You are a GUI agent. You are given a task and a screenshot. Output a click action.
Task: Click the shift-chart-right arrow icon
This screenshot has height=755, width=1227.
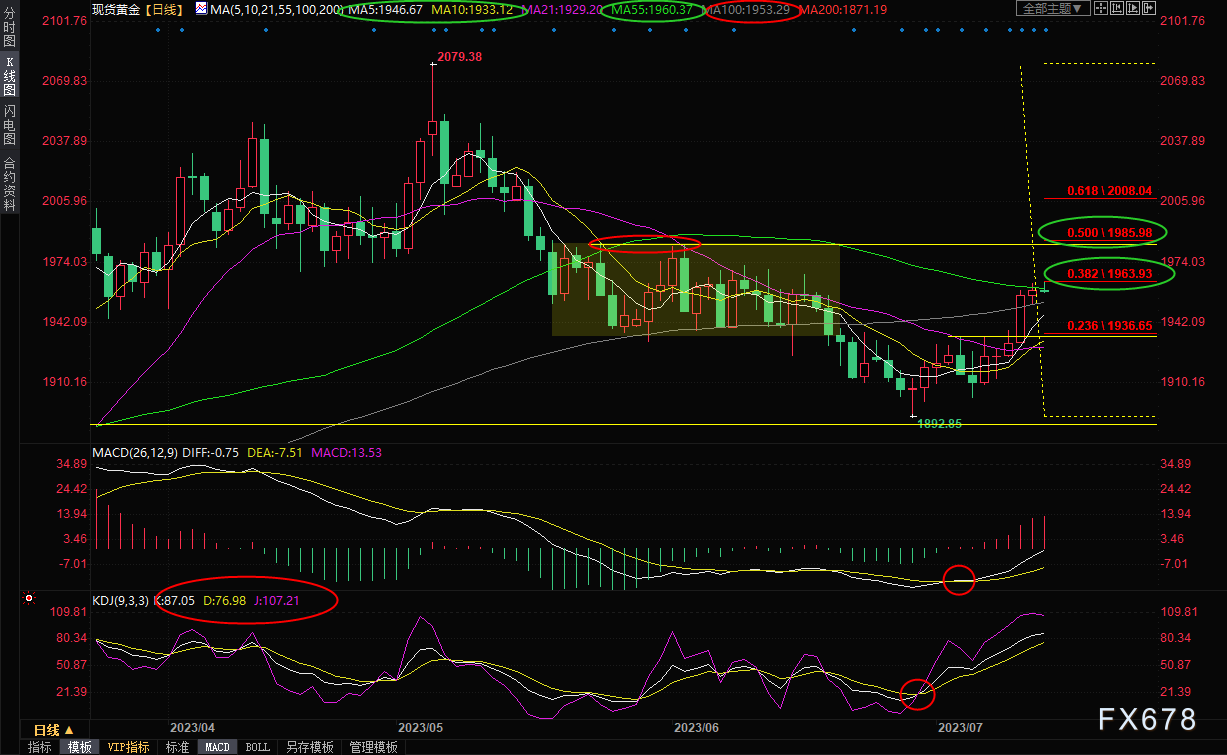1149,8
